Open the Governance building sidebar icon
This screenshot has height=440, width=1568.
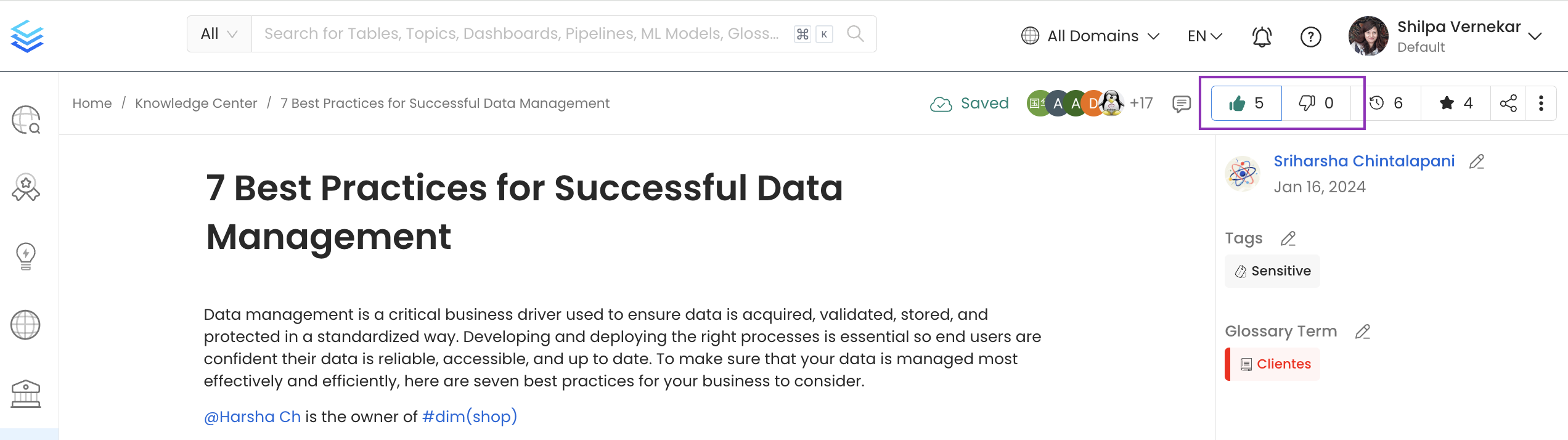26,393
